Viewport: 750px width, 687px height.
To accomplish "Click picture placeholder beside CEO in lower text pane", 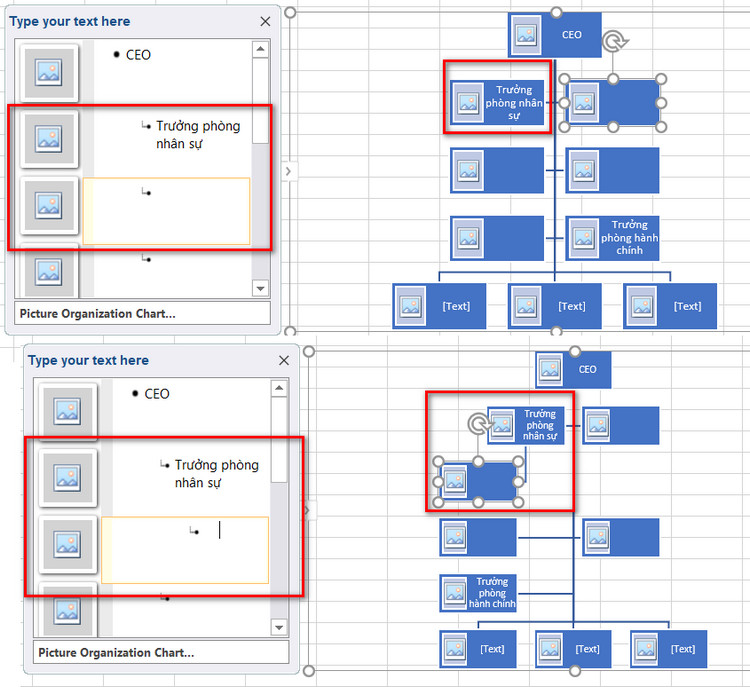I will pyautogui.click(x=67, y=411).
